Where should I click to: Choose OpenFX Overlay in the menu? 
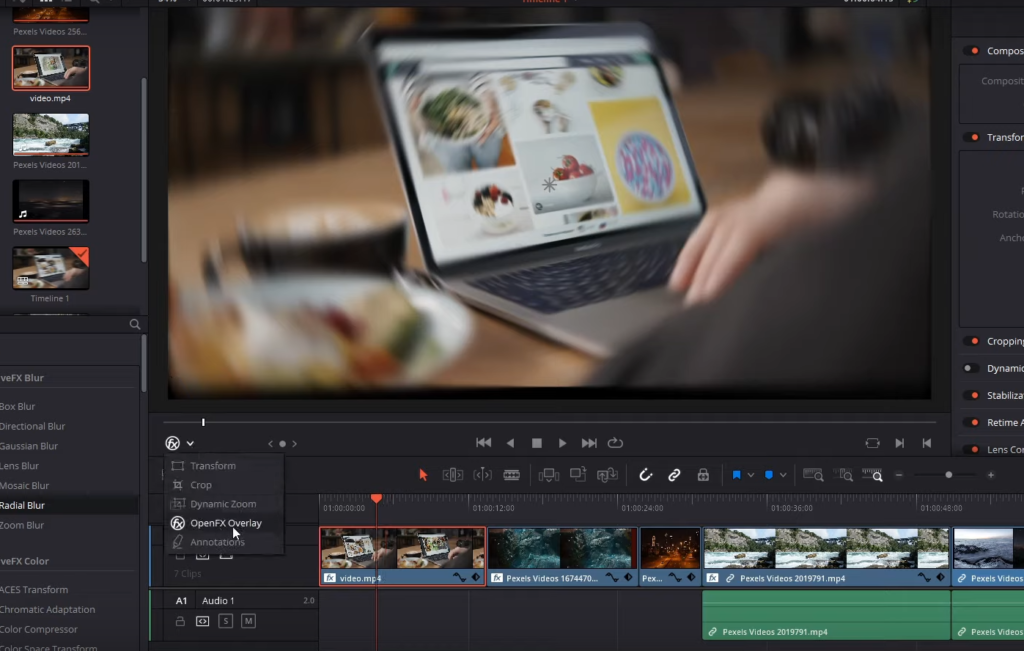(x=223, y=523)
